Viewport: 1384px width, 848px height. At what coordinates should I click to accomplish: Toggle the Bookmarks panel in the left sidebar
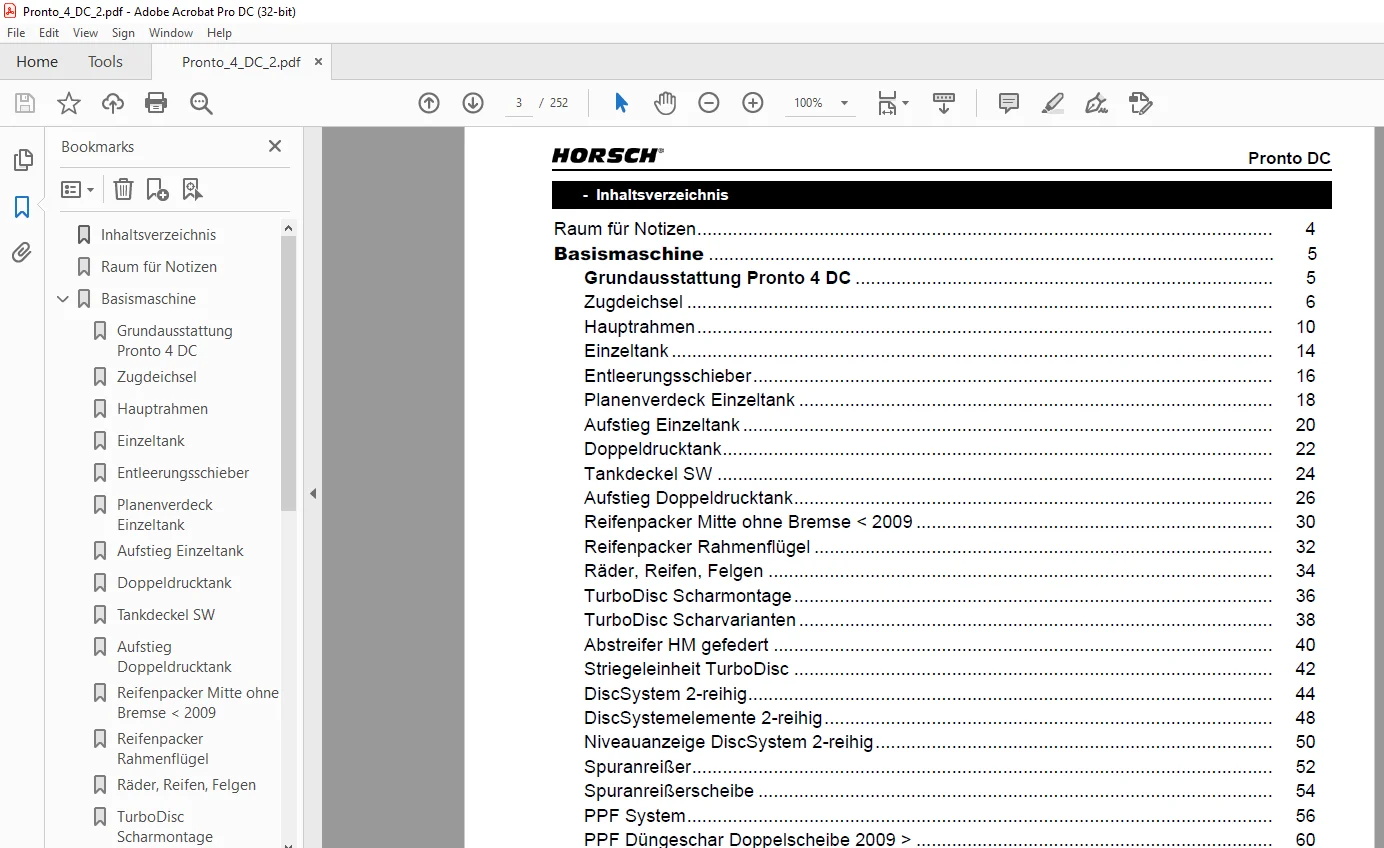22,207
